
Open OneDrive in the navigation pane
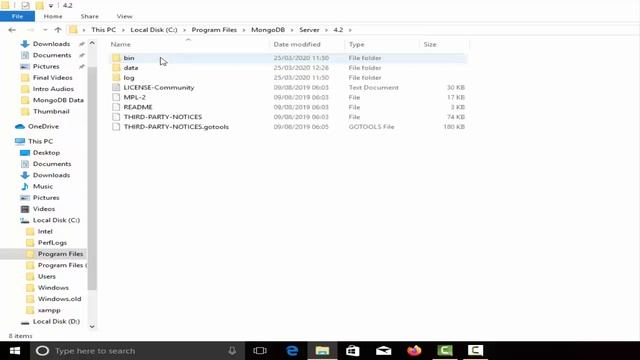click(43, 127)
